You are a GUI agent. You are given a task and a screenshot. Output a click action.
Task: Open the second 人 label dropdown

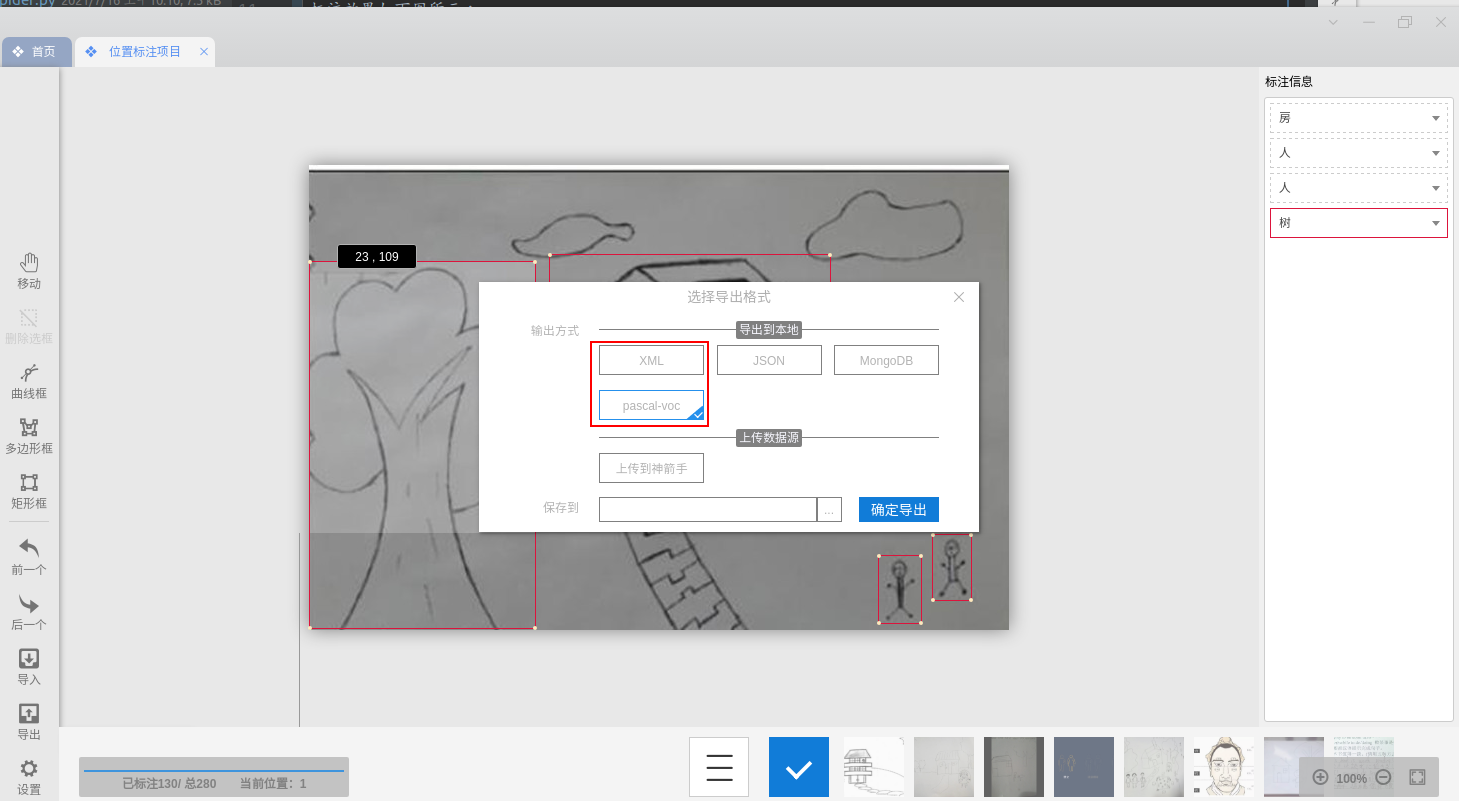[x=1359, y=188]
